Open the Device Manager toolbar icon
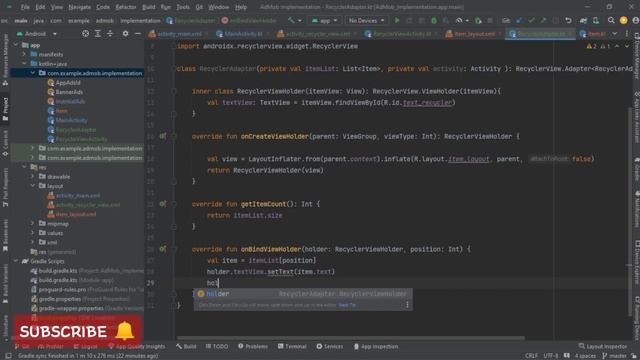Screen dimensions: 640x360 point(596,20)
